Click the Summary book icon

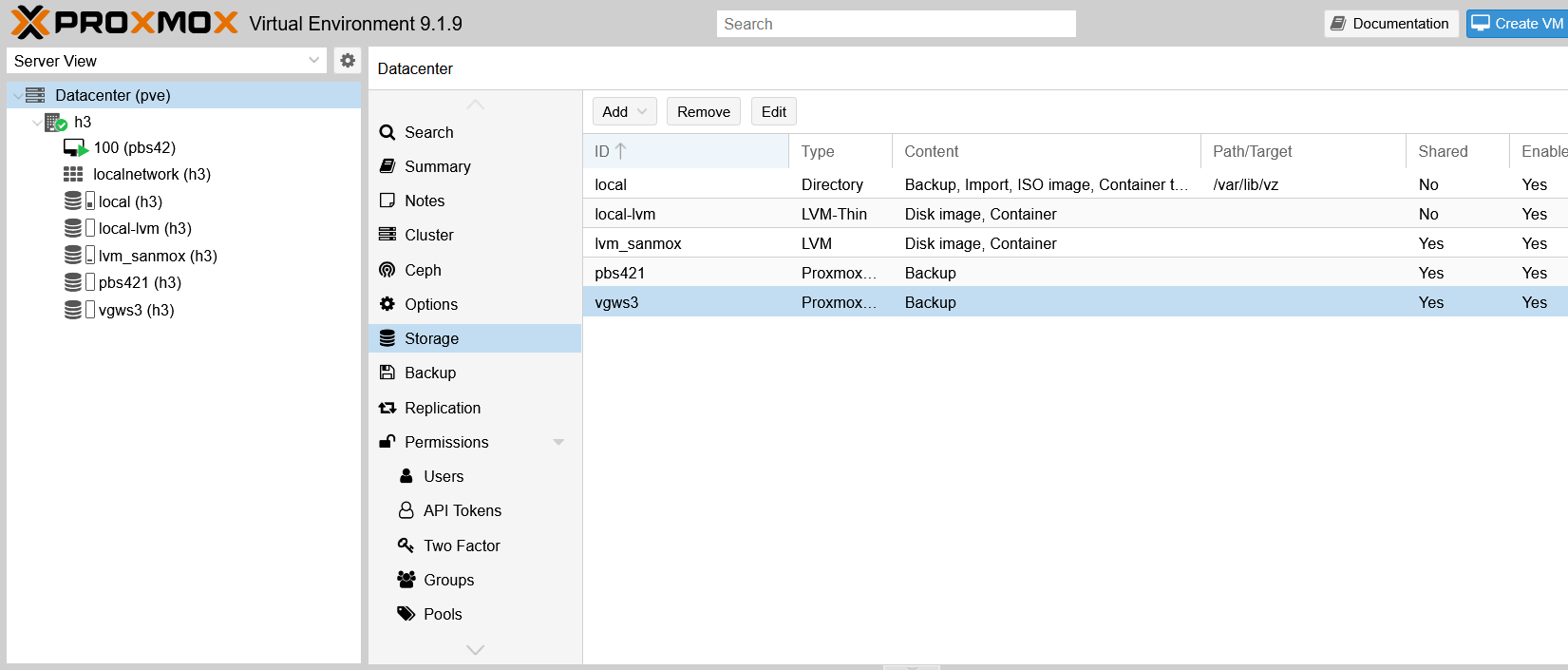point(387,166)
